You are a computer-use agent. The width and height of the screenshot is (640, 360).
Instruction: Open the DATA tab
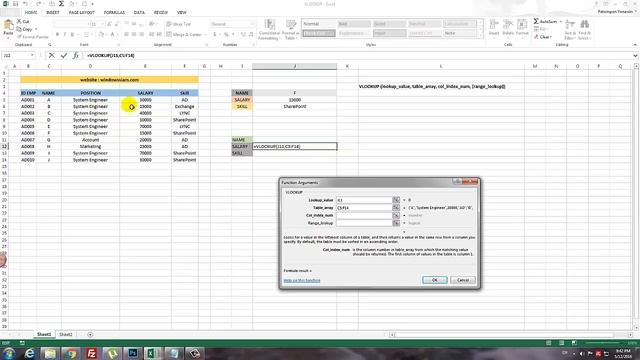139,13
